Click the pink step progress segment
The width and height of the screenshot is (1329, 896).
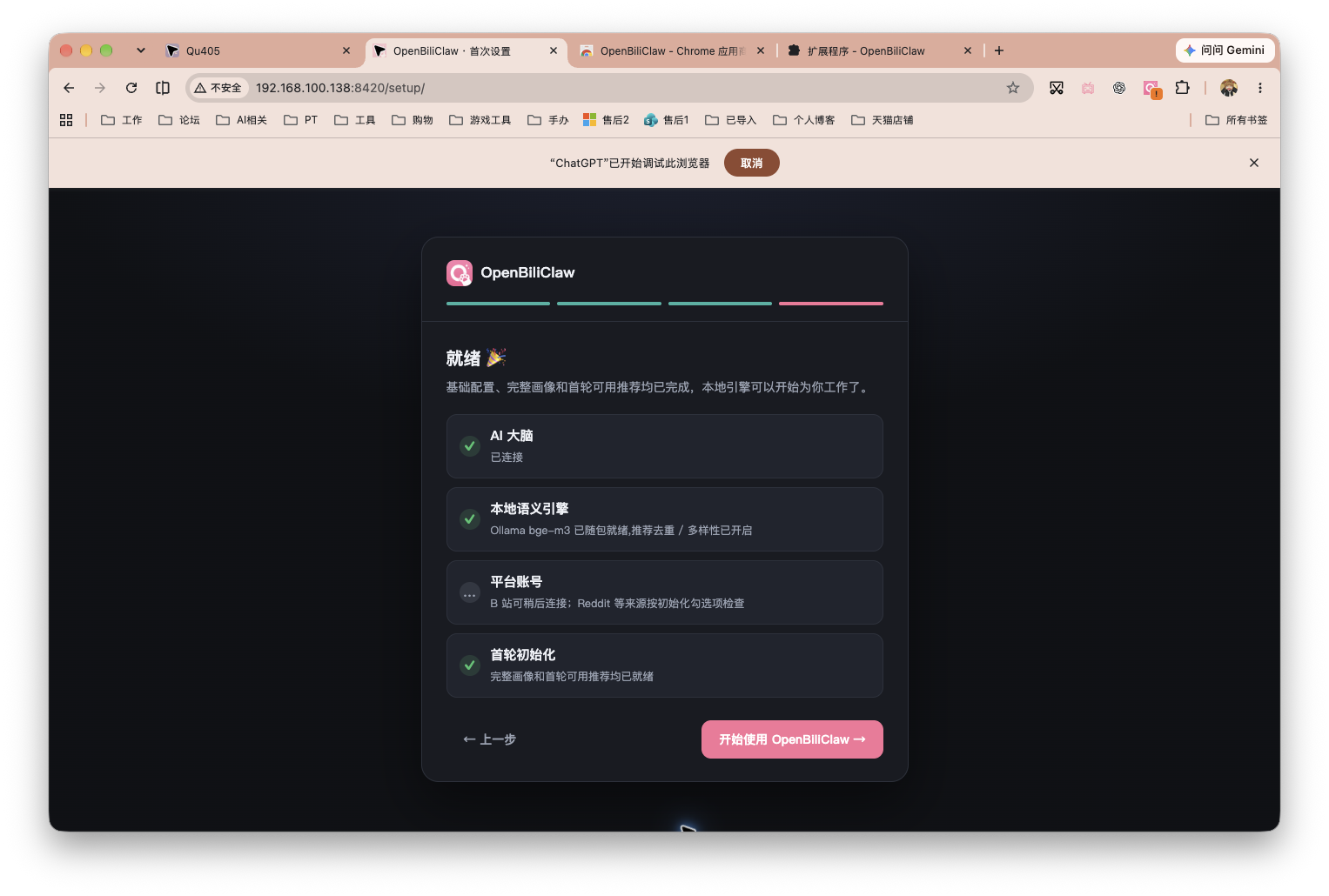click(x=831, y=304)
